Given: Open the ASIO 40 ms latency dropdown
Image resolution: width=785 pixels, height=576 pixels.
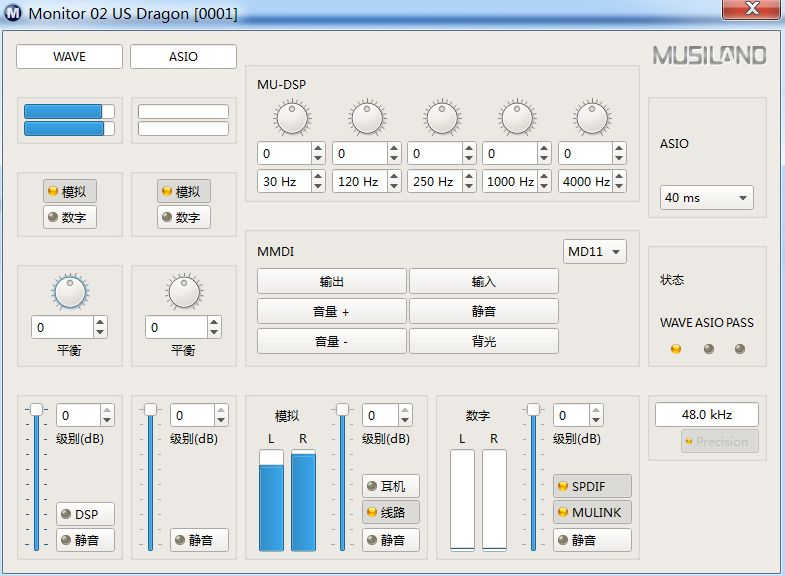Looking at the screenshot, I should tap(706, 198).
